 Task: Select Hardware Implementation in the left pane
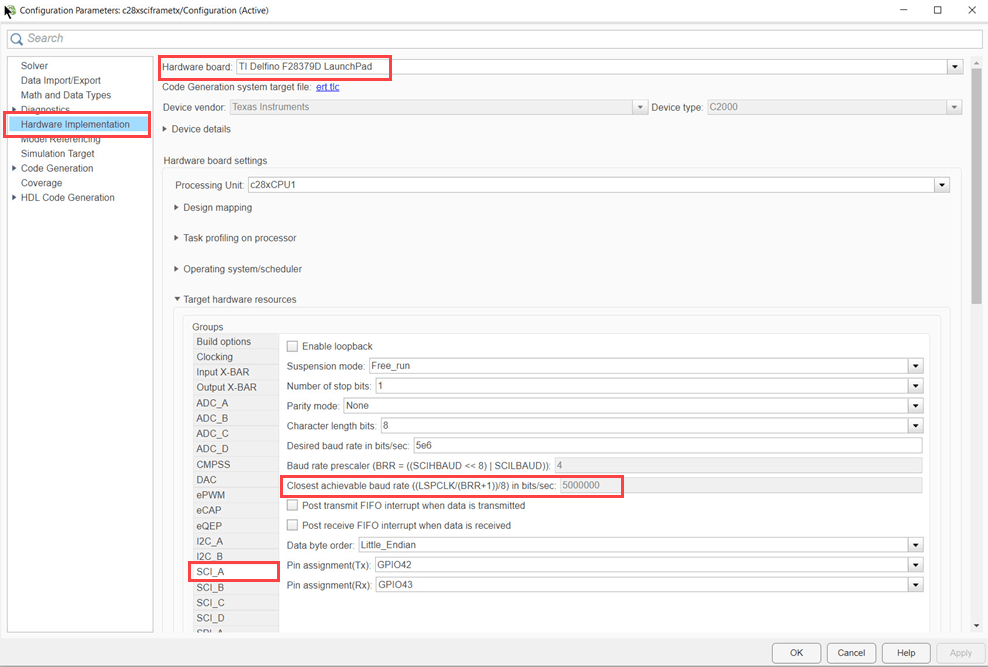75,124
